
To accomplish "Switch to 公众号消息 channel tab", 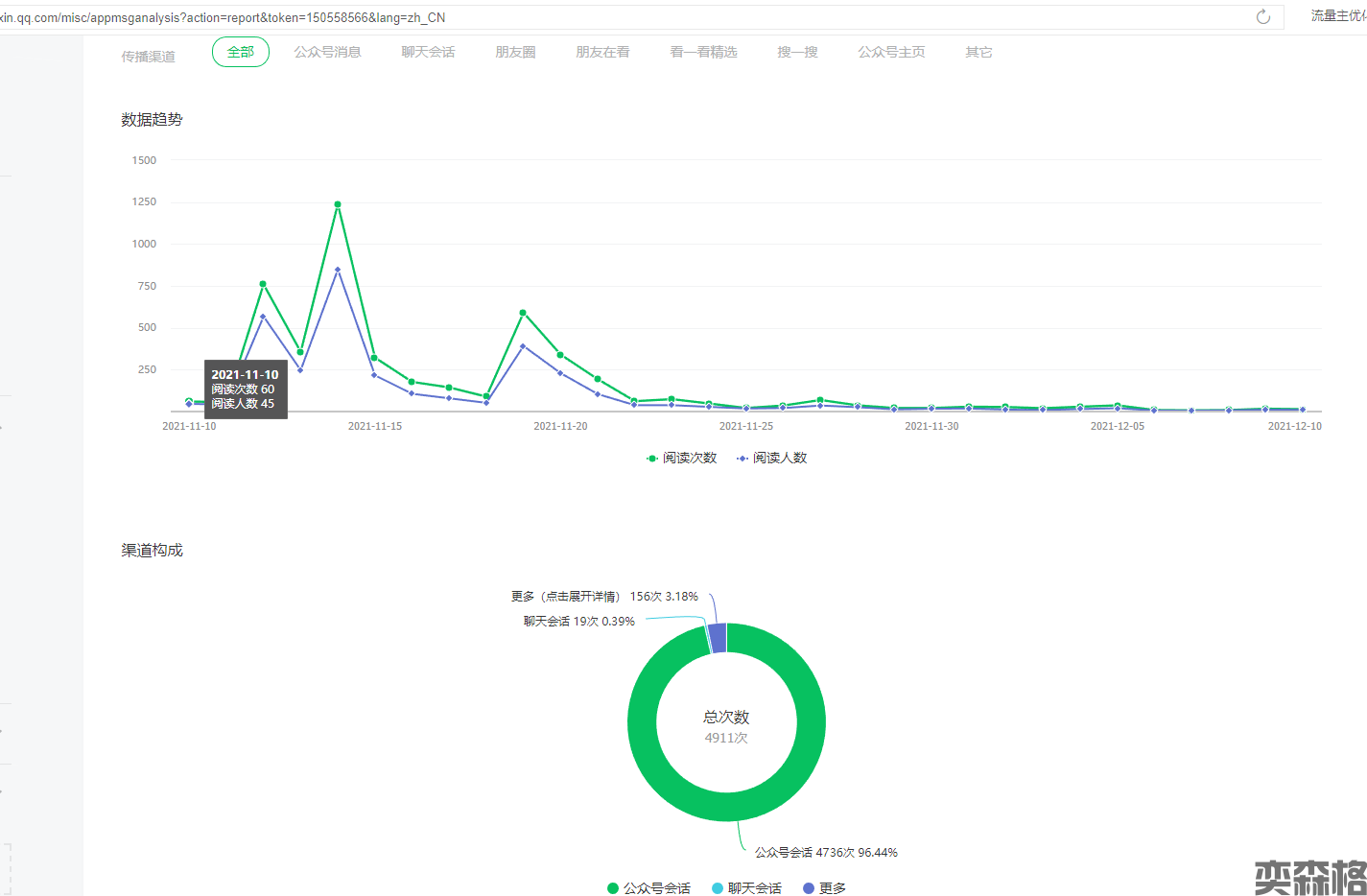I will point(327,52).
